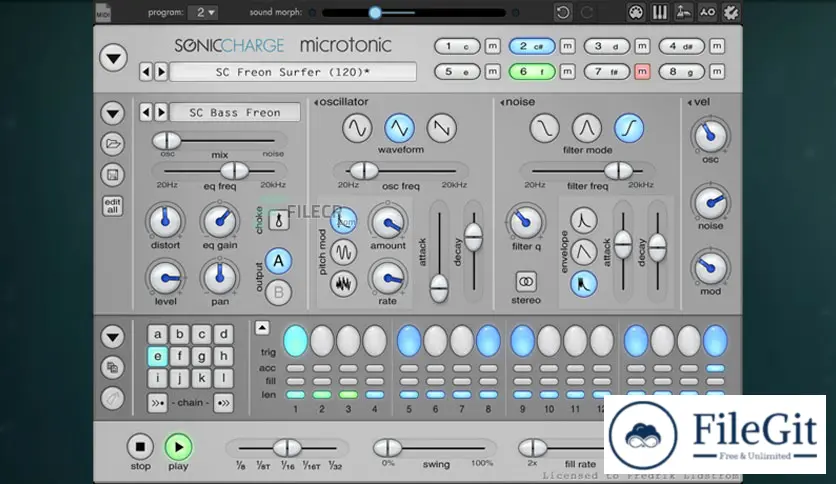Go to previous drum patch before SC Bass Freon
The image size is (836, 484).
tap(146, 112)
